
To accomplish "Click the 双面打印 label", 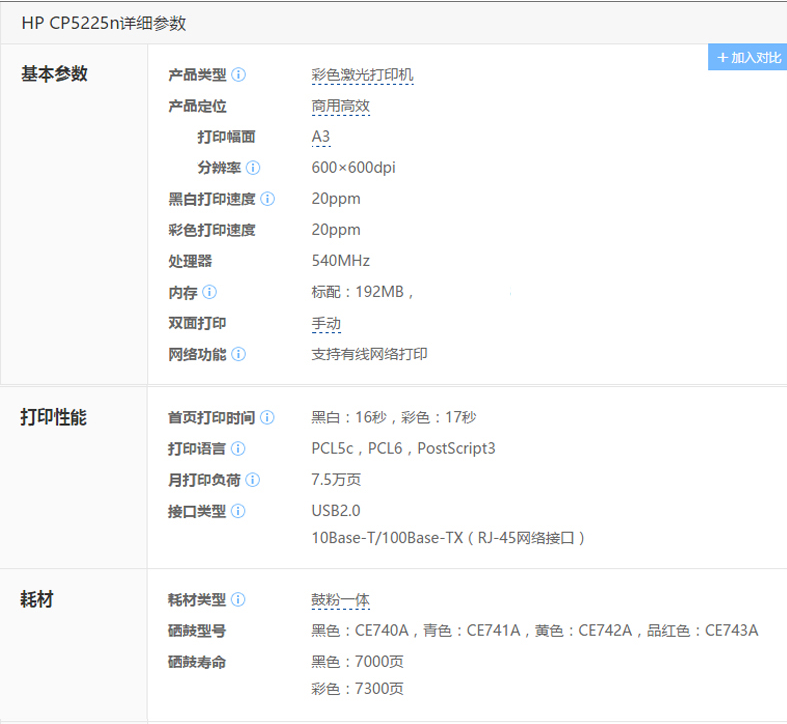I will pyautogui.click(x=197, y=323).
